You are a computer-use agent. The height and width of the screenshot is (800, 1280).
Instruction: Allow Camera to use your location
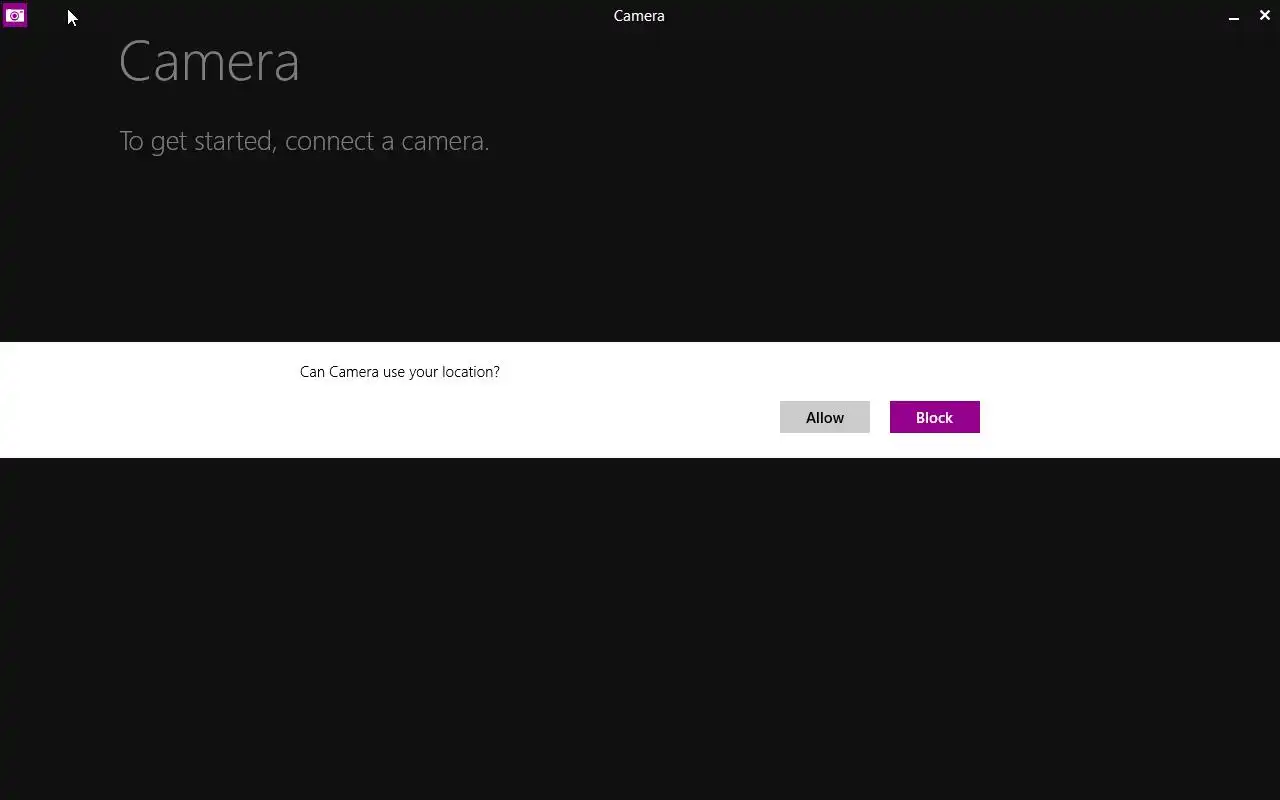825,417
